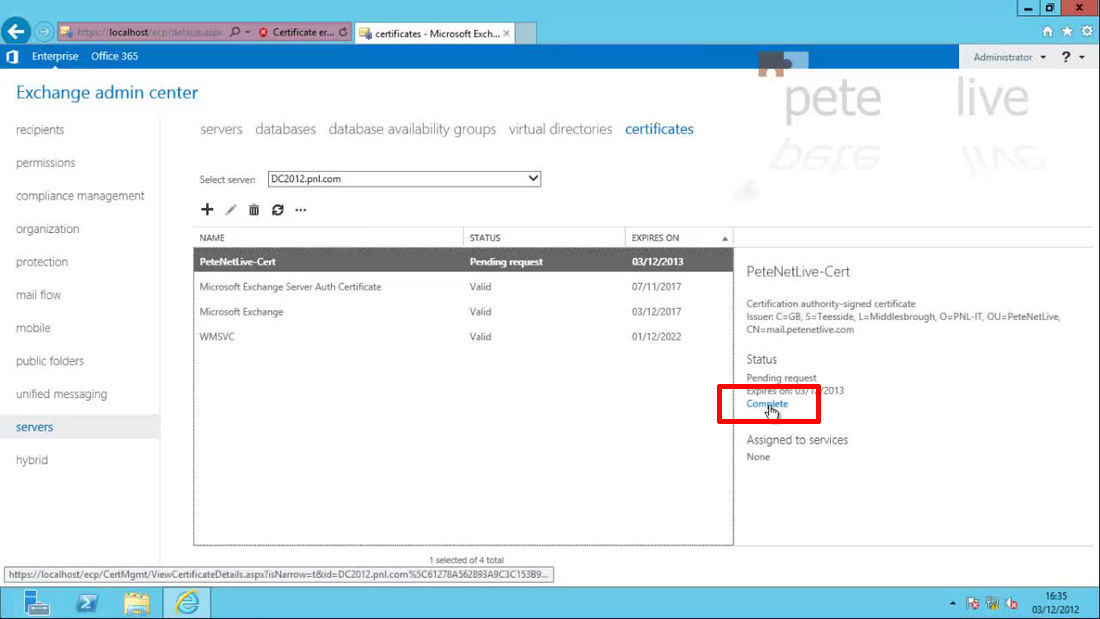The width and height of the screenshot is (1100, 619).
Task: Open the help question mark icon
Action: (x=1066, y=57)
